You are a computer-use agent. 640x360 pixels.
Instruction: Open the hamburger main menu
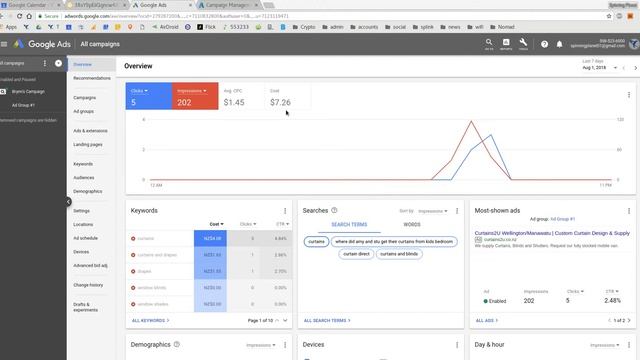4,44
